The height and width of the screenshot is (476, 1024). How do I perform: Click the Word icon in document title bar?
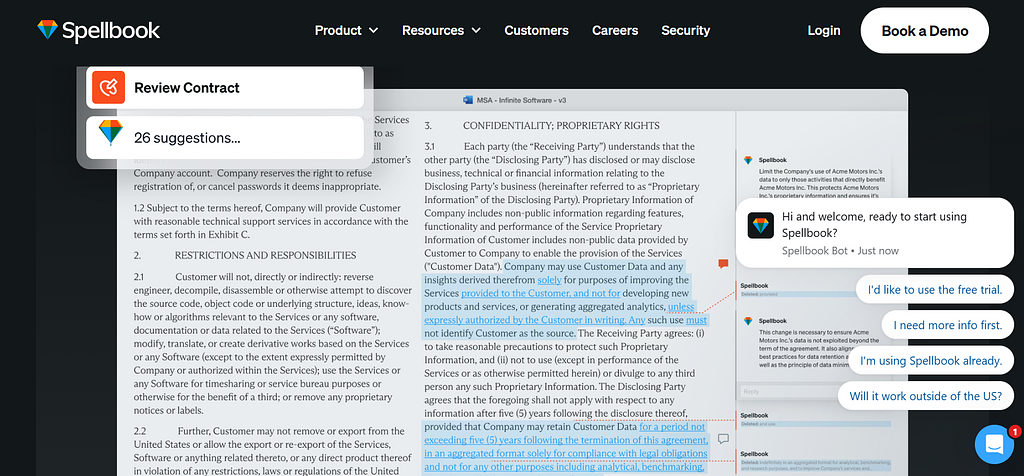468,100
